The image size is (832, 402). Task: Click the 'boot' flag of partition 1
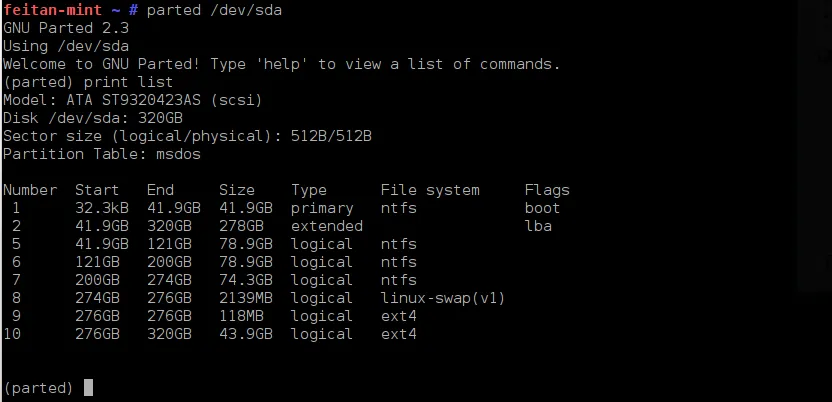(542, 208)
